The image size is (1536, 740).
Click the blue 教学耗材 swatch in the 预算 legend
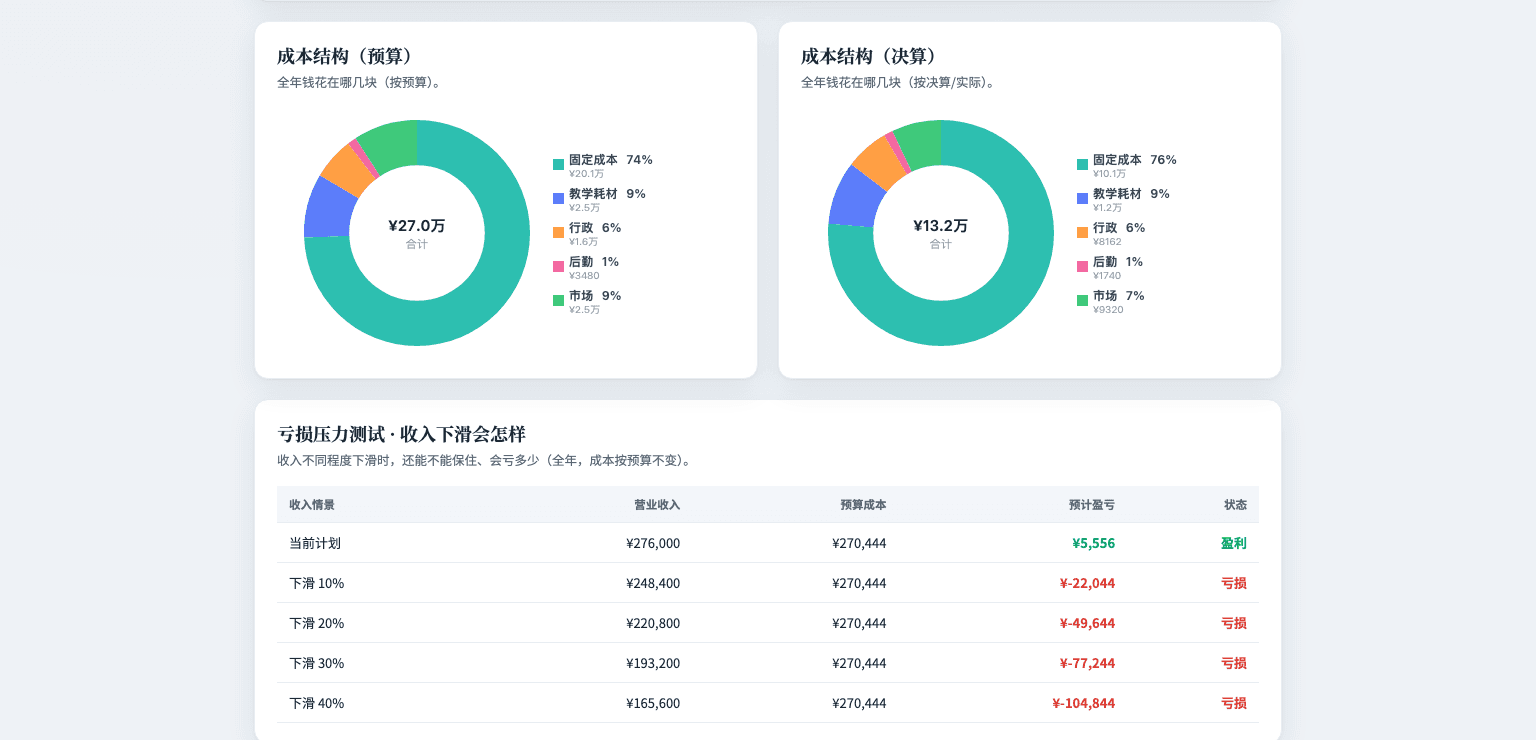pyautogui.click(x=558, y=198)
